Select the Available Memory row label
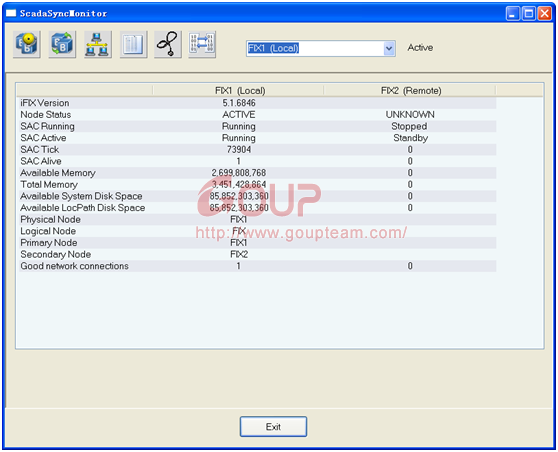Image resolution: width=558 pixels, height=452 pixels. pos(58,173)
